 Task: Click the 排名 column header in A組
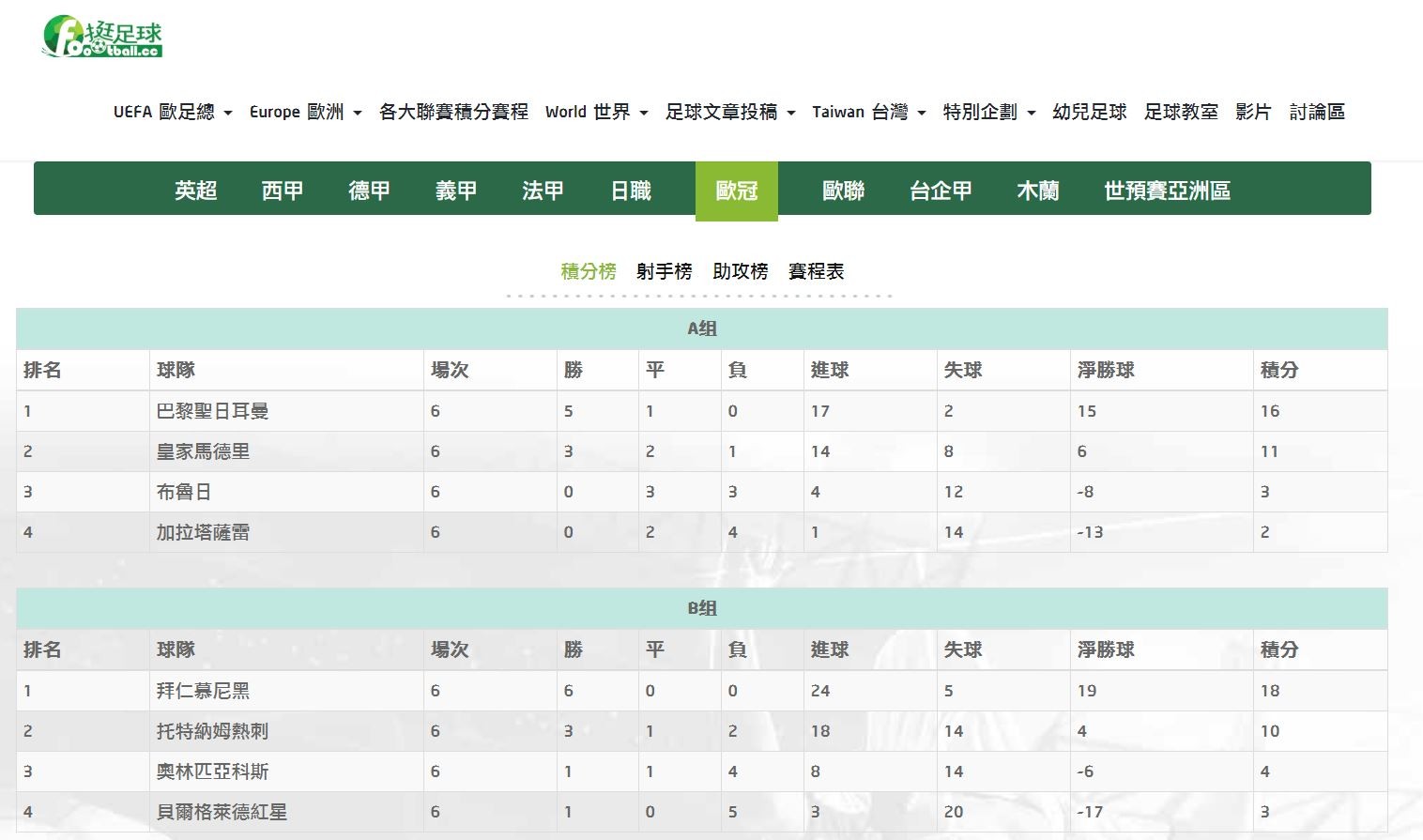[42, 370]
